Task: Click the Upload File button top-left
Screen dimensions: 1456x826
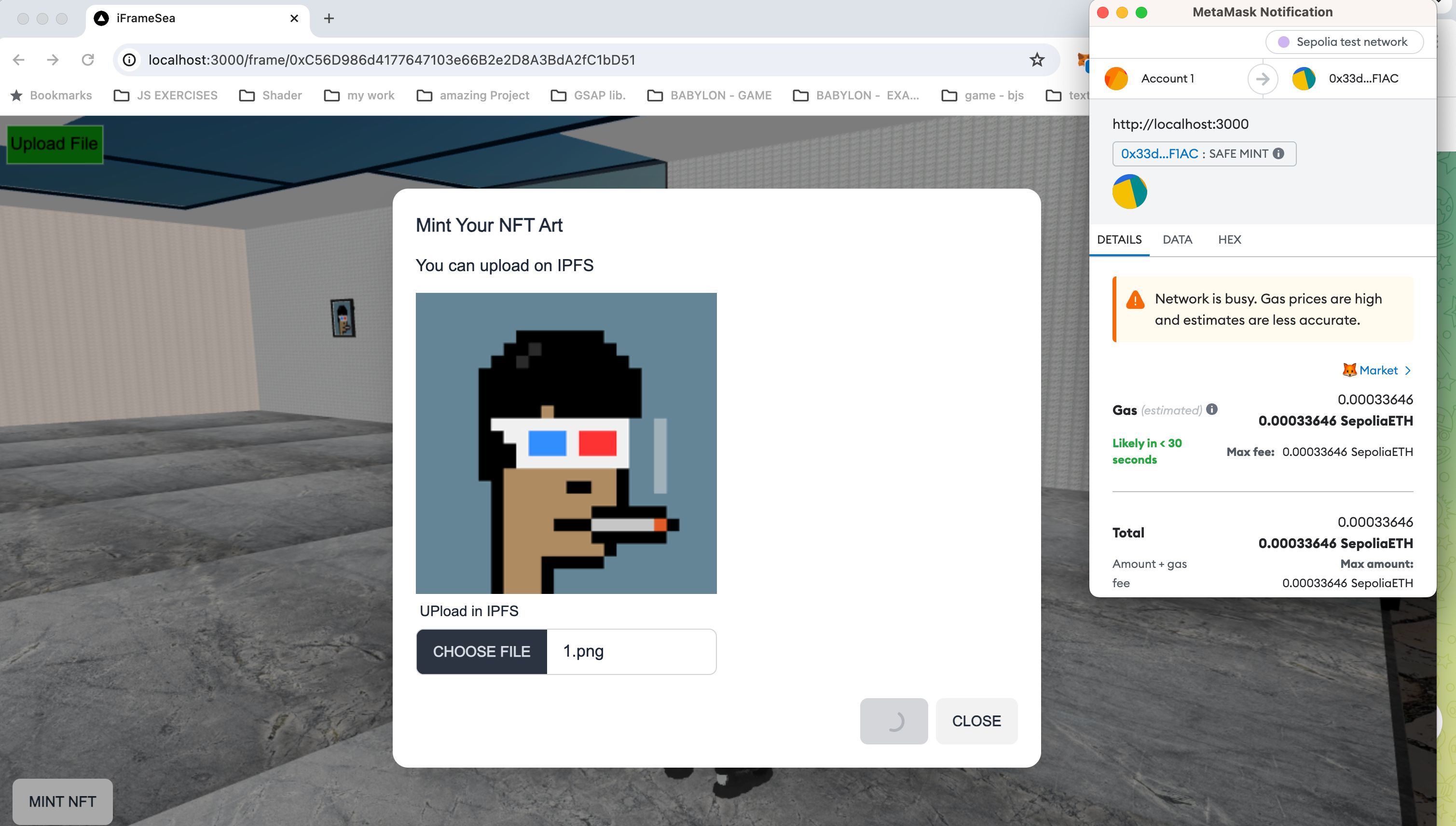Action: 55,143
